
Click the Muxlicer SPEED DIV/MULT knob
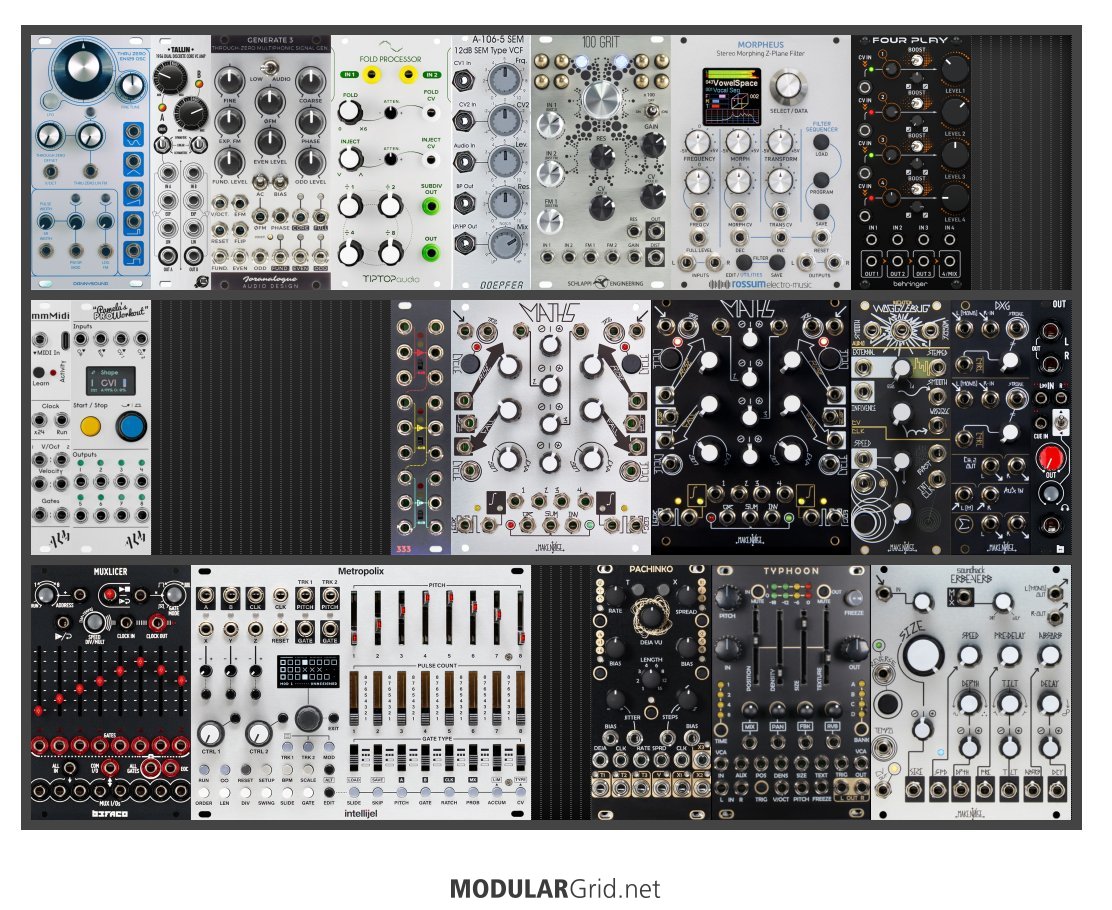(94, 622)
